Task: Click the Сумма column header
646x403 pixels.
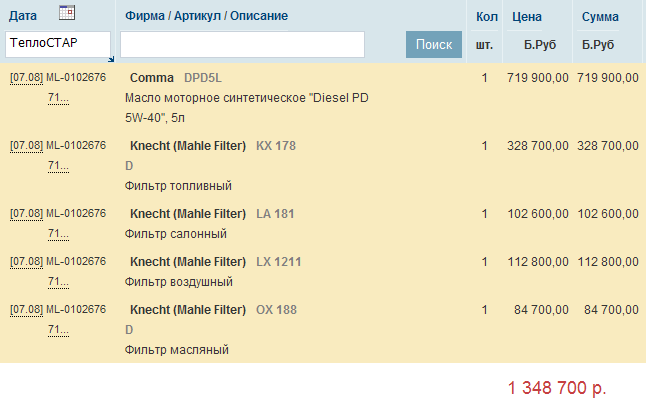Action: [600, 17]
